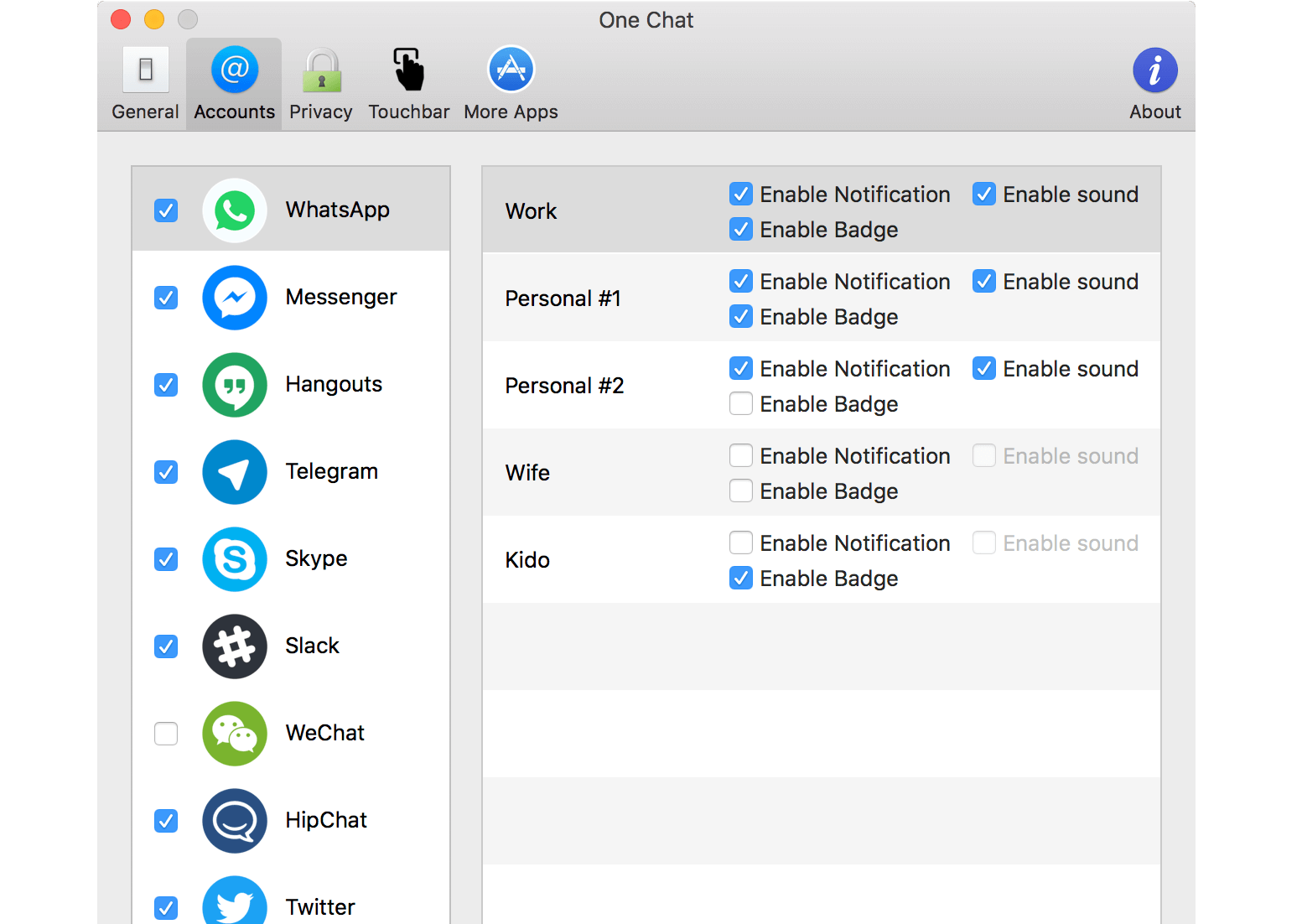Switch to the Privacy tab label
The image size is (1302, 924).
pos(321,112)
